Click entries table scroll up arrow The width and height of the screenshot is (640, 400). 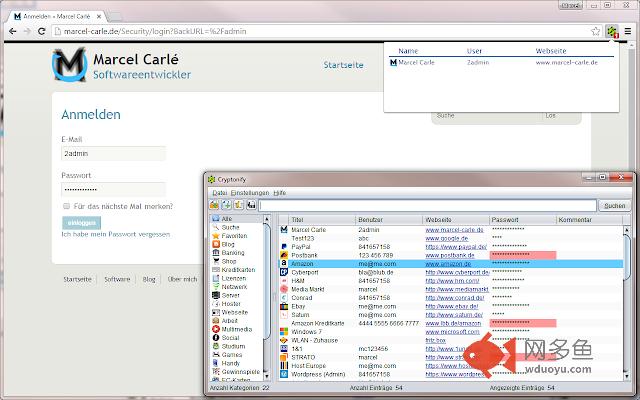pyautogui.click(x=627, y=230)
